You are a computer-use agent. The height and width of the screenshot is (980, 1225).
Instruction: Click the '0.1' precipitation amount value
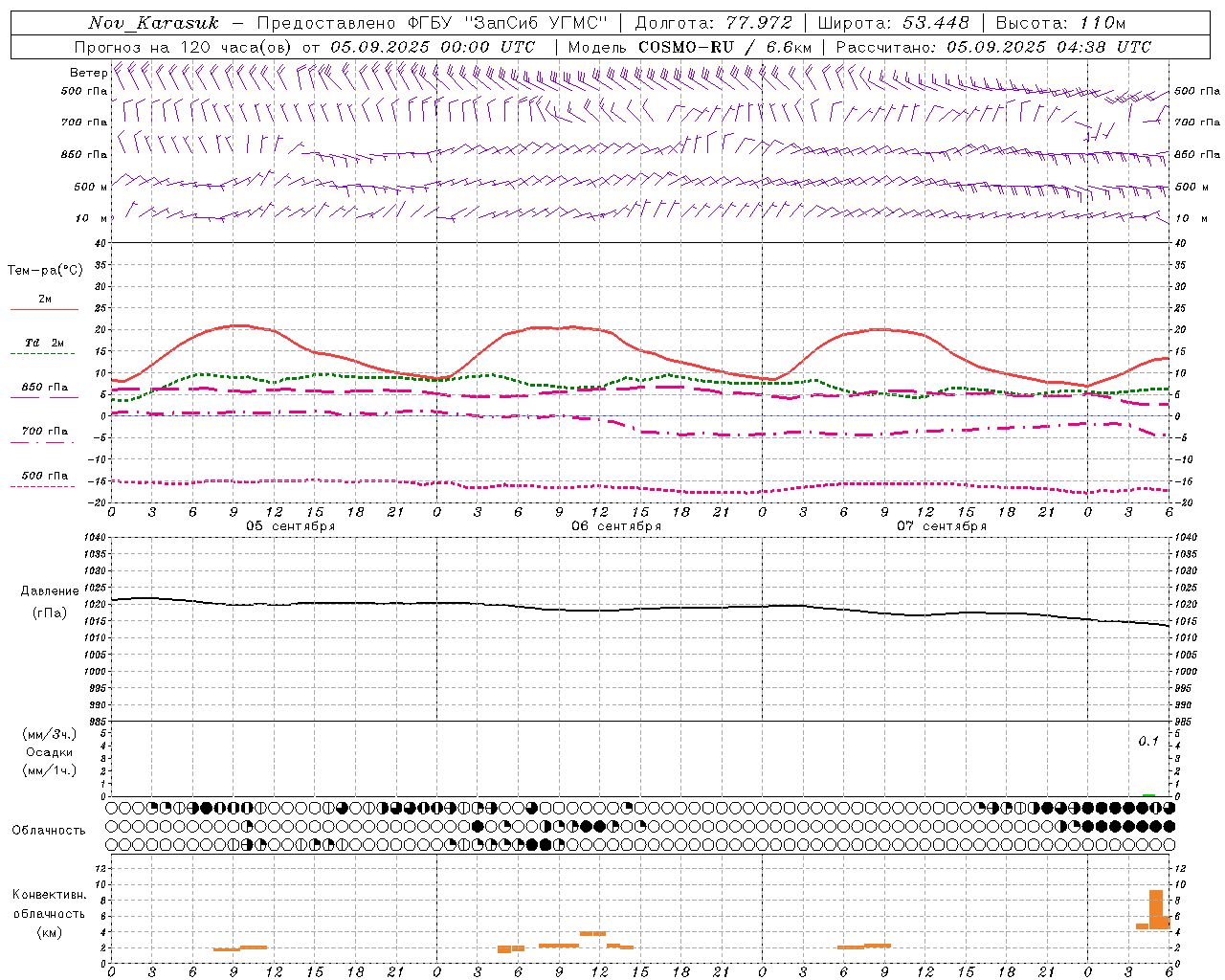pyautogui.click(x=1148, y=742)
